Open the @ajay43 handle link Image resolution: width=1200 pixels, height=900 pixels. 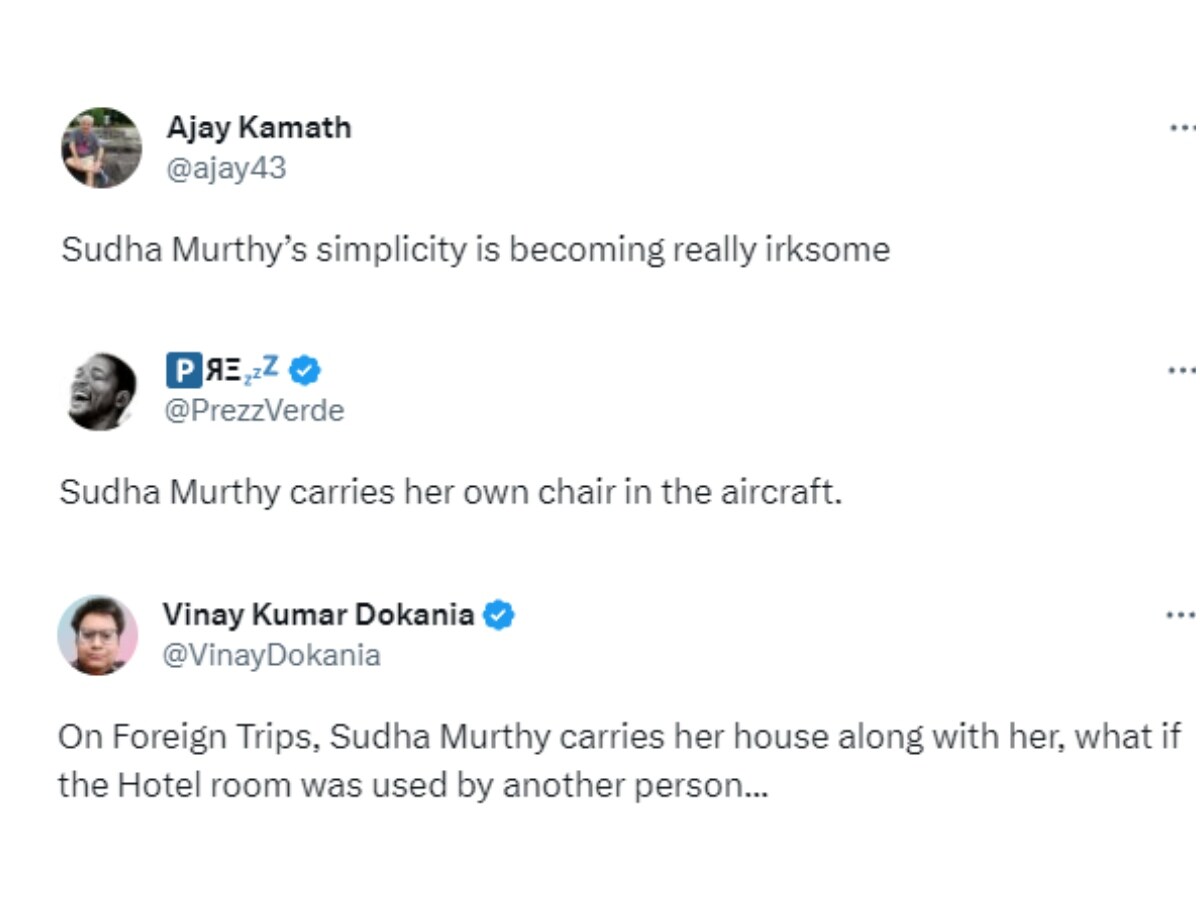pos(226,168)
